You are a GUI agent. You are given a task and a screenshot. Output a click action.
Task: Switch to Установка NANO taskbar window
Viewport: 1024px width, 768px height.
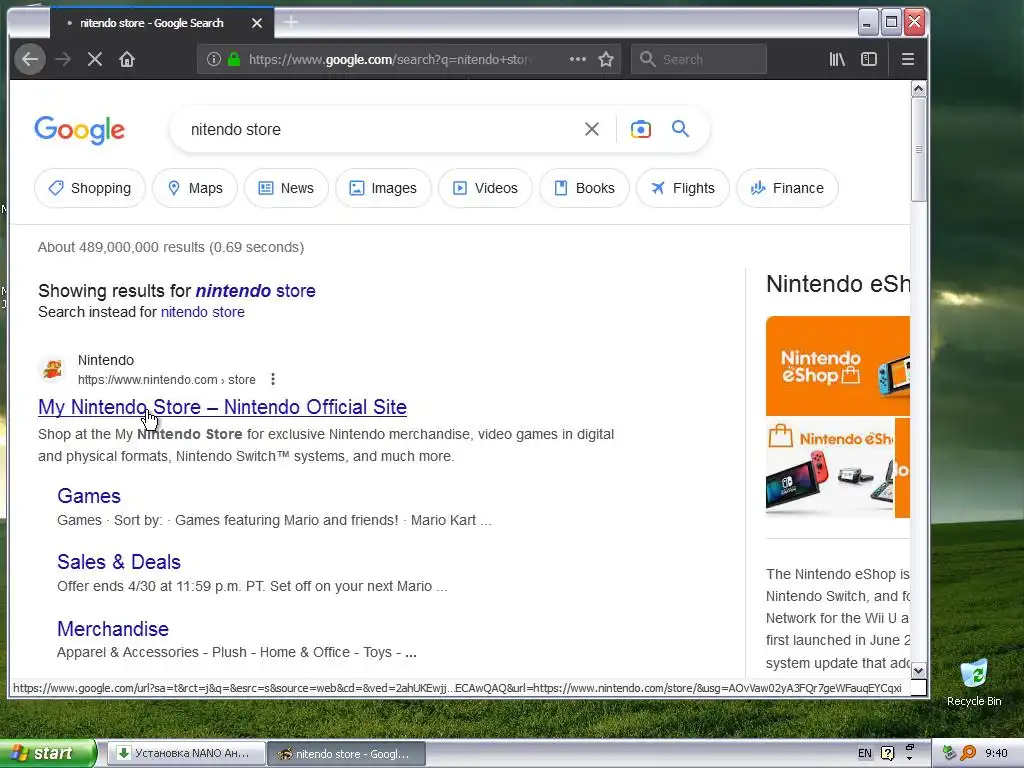(x=186, y=754)
